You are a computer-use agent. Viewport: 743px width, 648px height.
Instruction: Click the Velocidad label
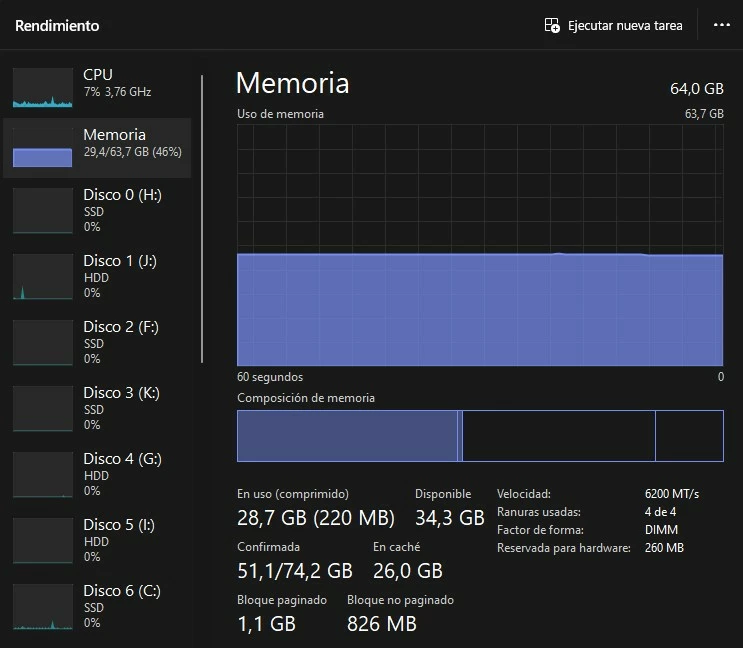pos(524,494)
